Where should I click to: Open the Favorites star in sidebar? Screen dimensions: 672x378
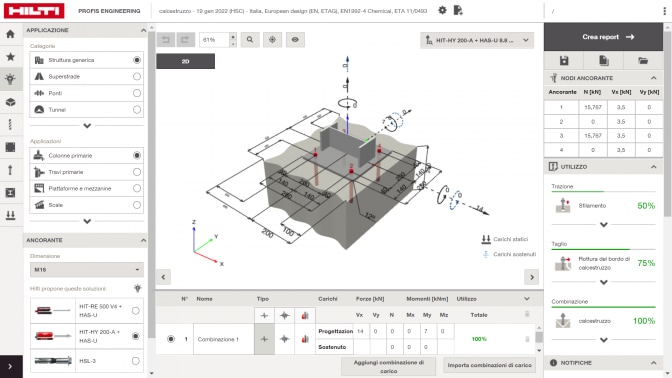(11, 57)
